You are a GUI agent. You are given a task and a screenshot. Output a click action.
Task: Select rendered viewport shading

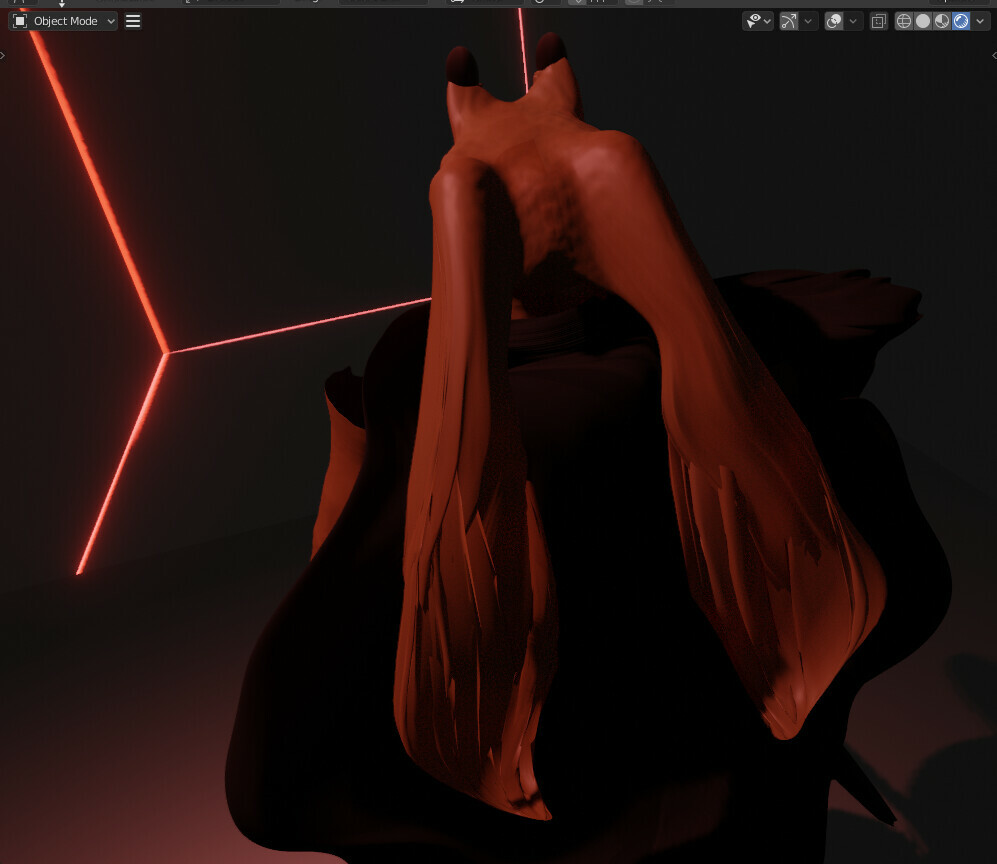pos(961,21)
